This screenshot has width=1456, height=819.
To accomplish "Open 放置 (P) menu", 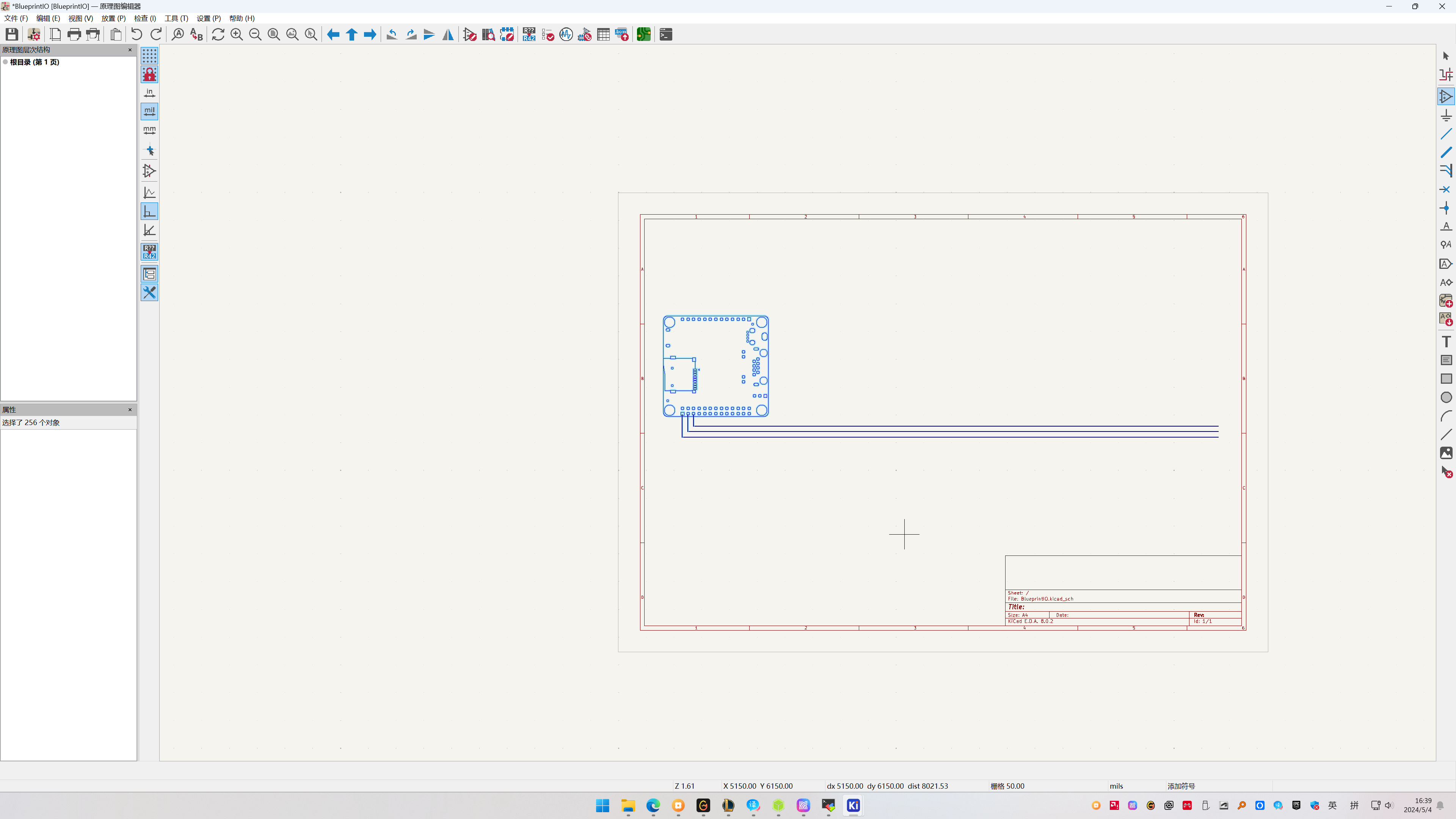I will coord(113,18).
